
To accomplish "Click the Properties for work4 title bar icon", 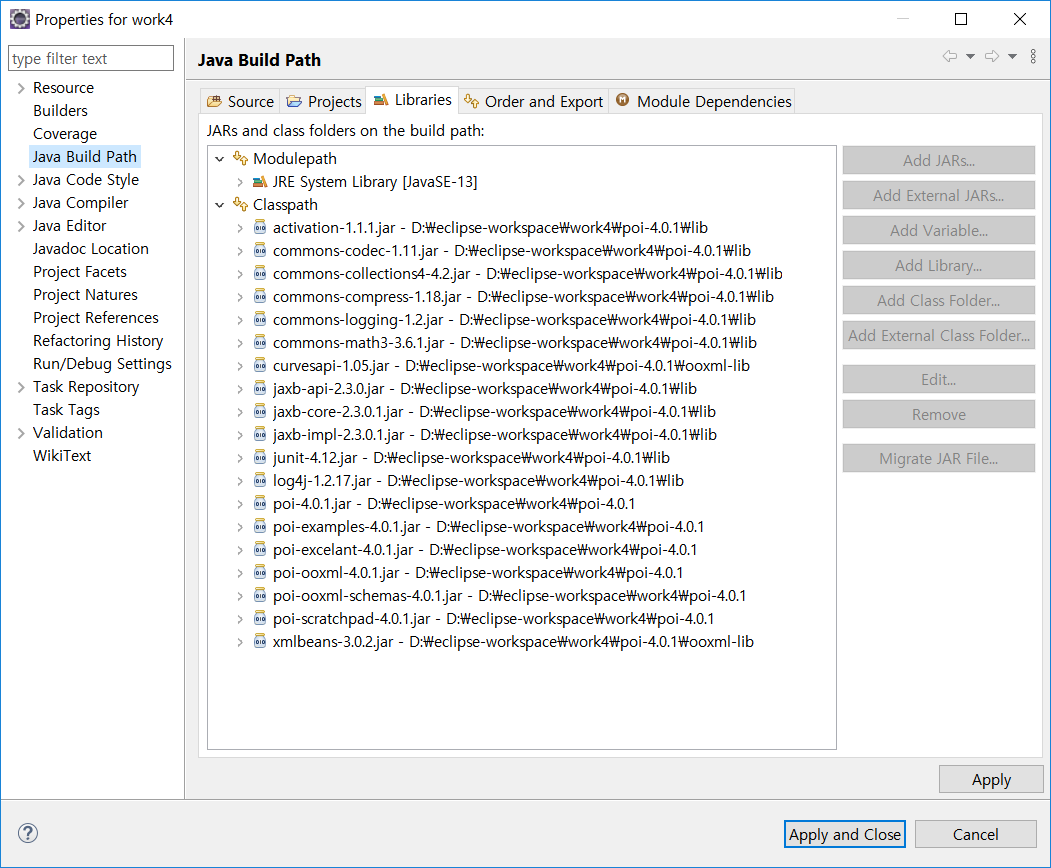I will 19,19.
